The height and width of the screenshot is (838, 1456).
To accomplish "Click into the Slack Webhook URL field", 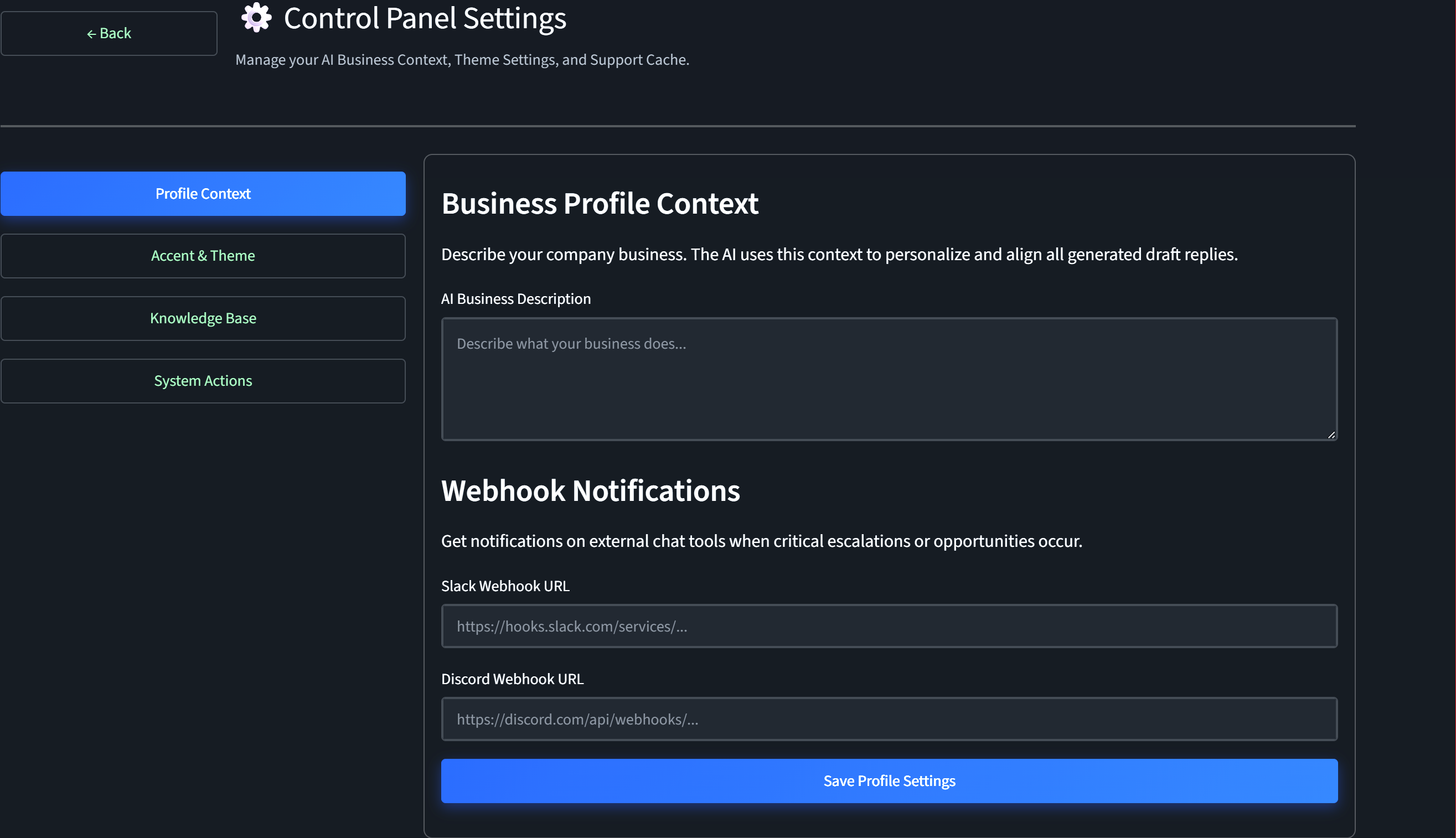I will coord(889,626).
